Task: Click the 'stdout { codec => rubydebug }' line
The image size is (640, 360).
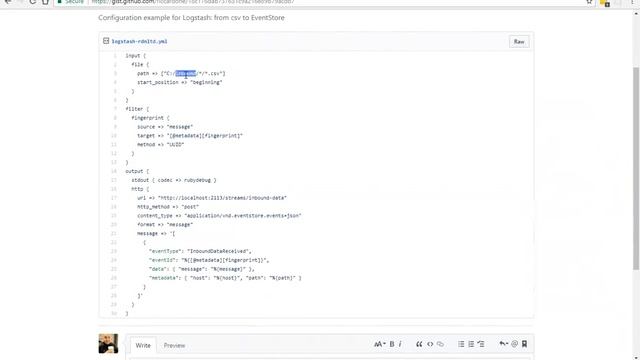Action: point(174,180)
